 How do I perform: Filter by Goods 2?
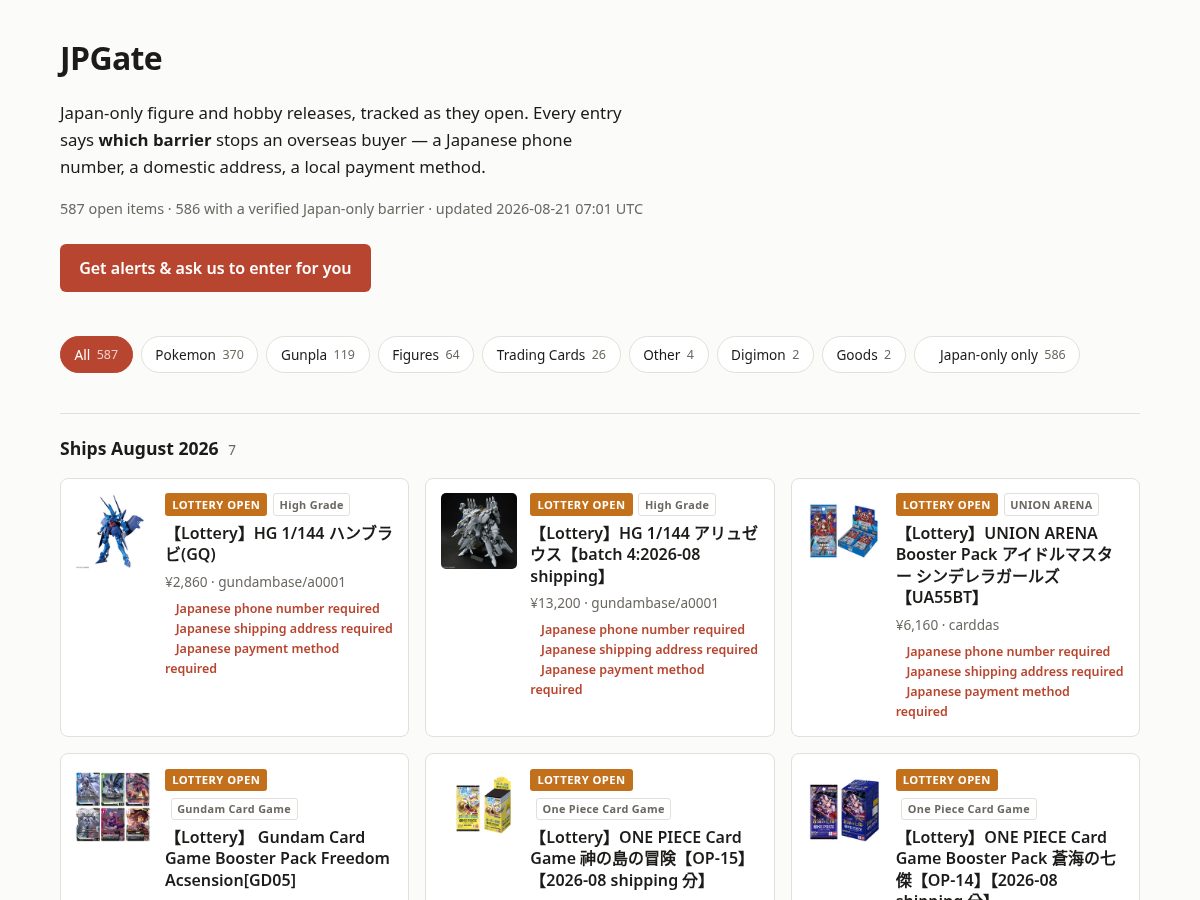(x=864, y=355)
